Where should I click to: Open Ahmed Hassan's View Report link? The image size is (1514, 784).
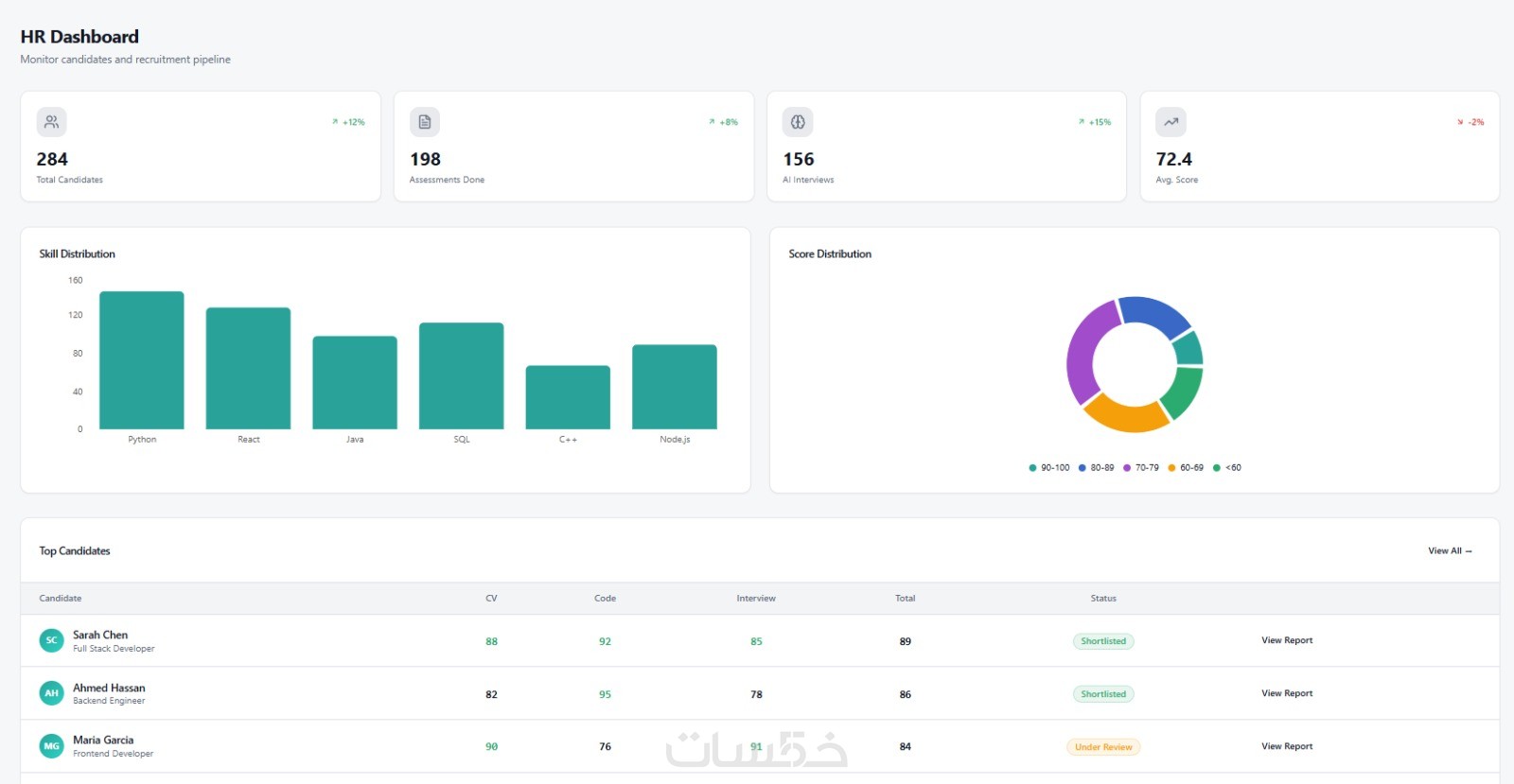[1287, 693]
